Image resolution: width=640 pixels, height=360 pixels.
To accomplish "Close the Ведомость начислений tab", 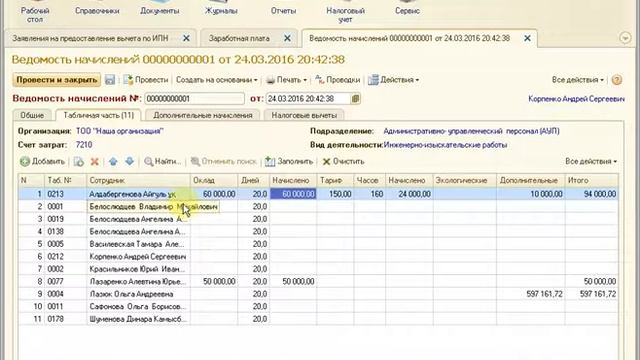I will pyautogui.click(x=527, y=38).
